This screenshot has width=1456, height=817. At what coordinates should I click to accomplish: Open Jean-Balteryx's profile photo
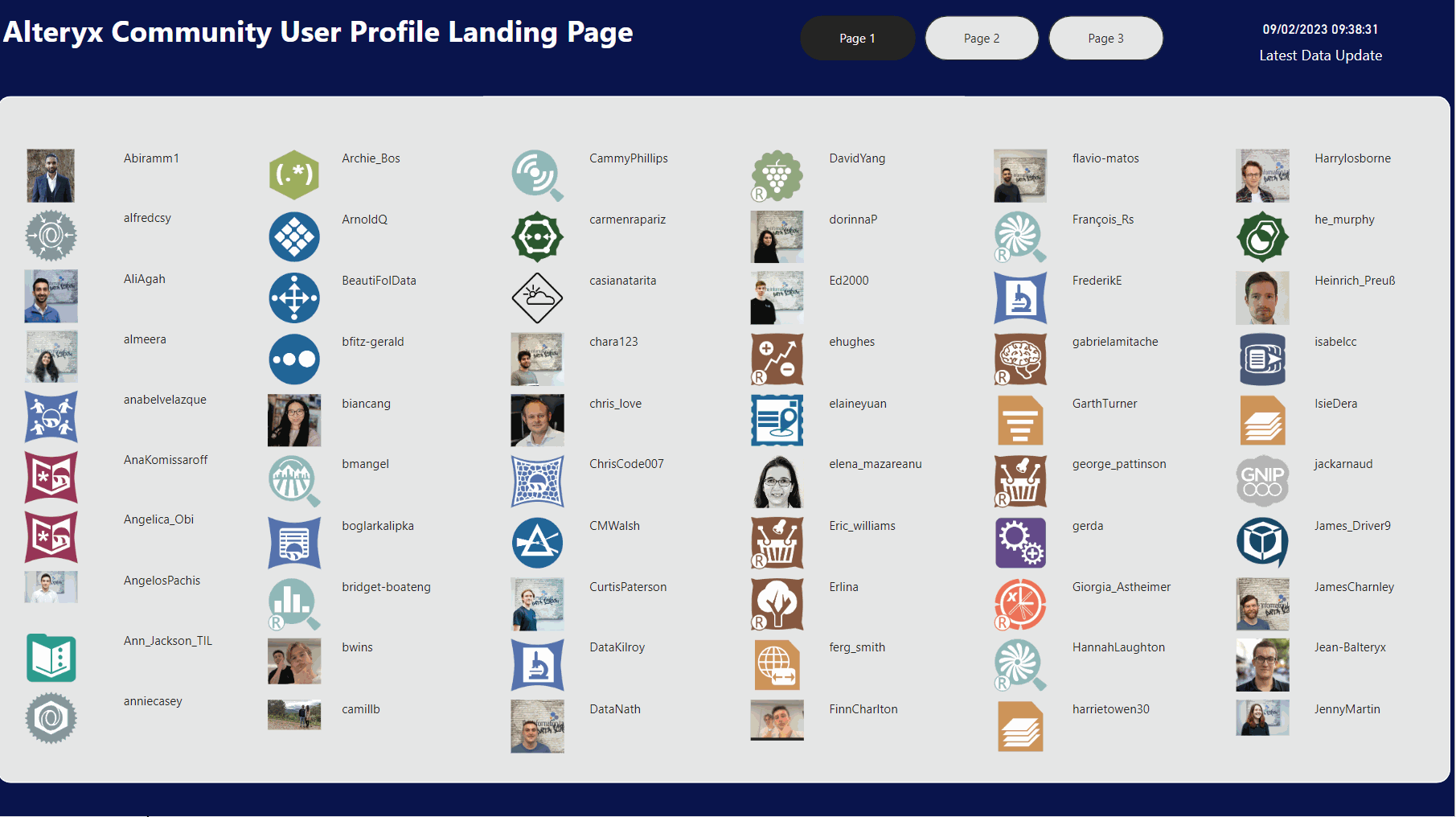1262,665
